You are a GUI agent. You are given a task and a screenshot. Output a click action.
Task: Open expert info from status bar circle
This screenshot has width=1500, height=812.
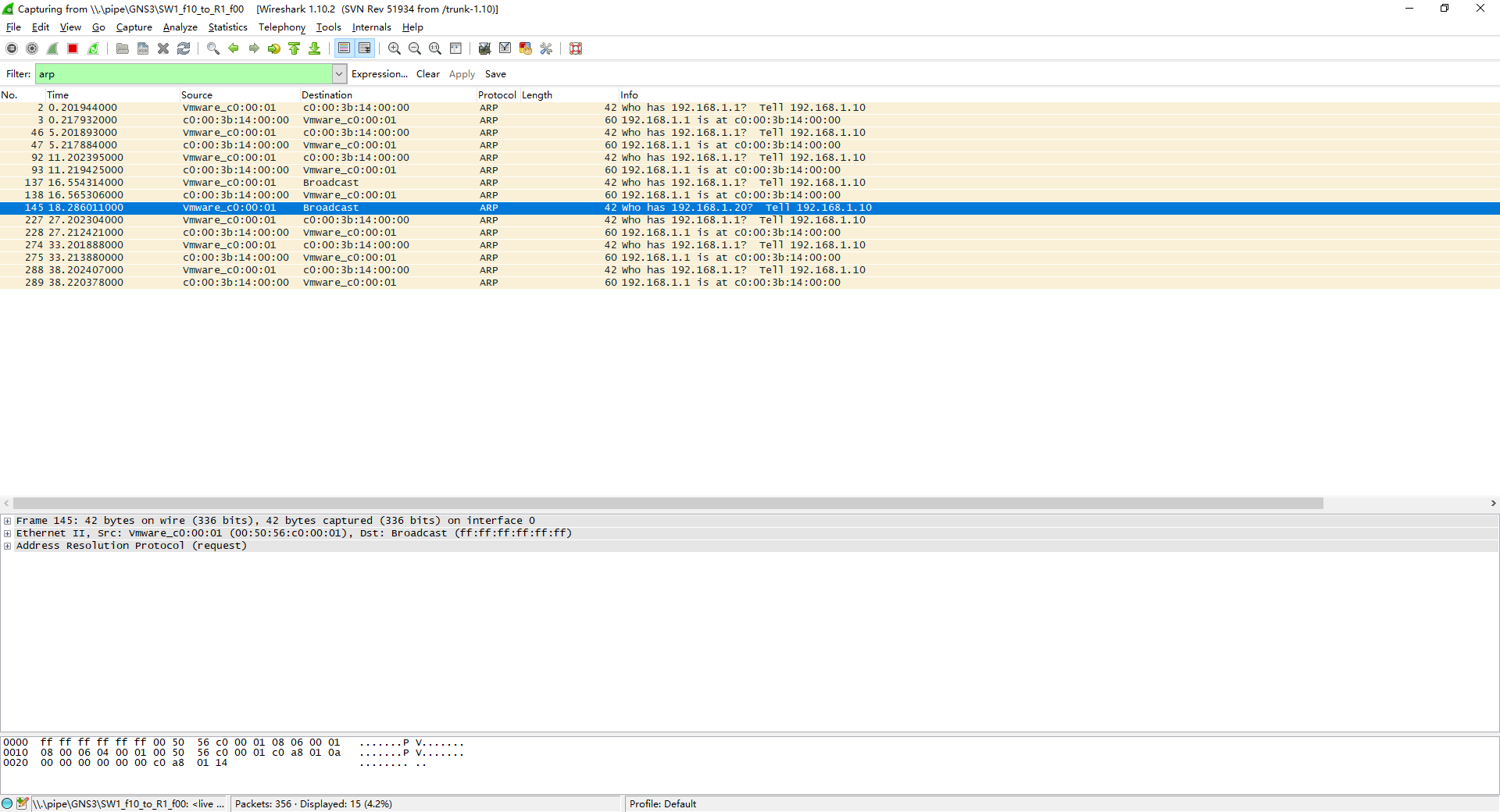[x=7, y=803]
